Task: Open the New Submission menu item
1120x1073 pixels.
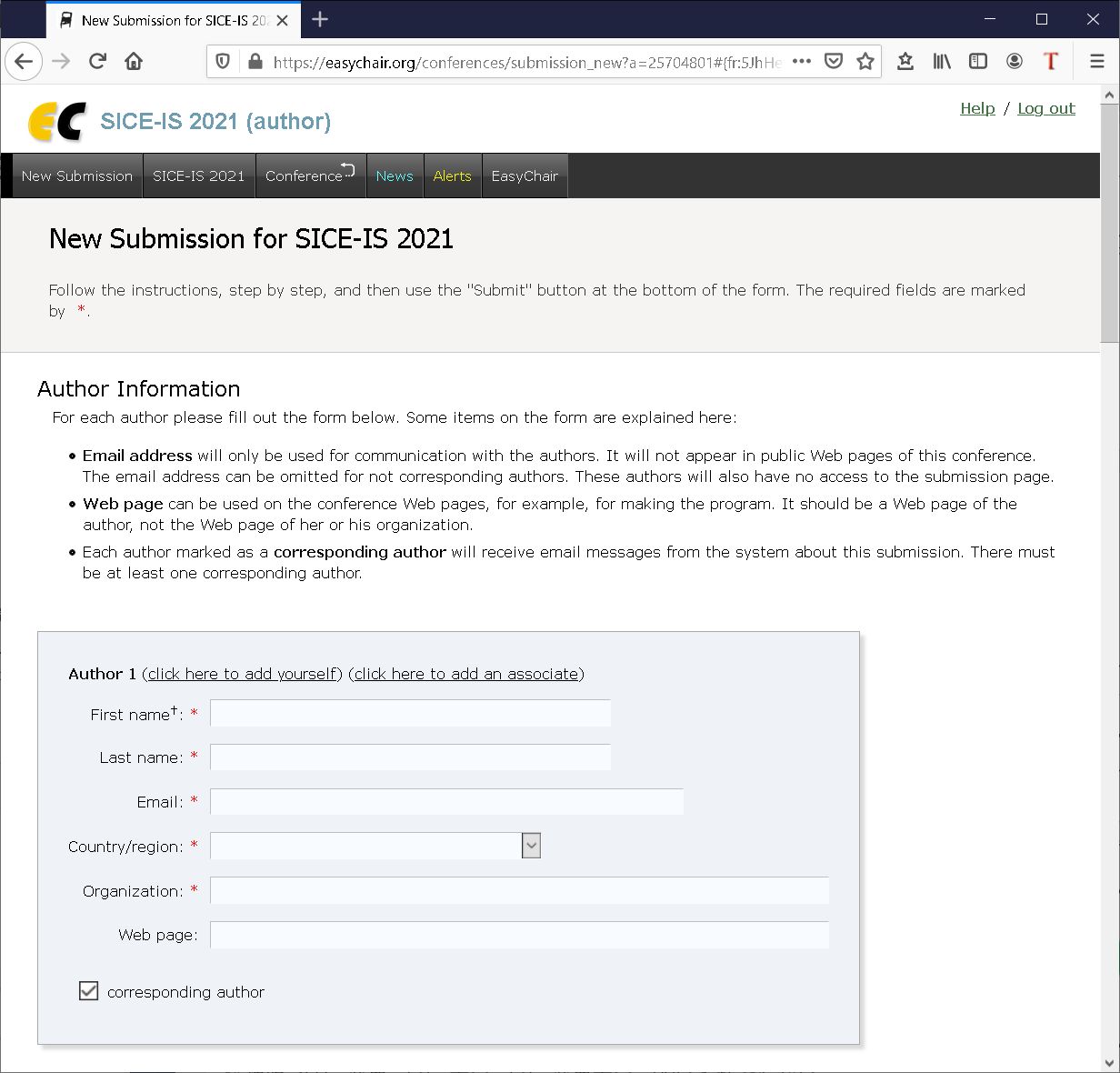Action: 77,176
